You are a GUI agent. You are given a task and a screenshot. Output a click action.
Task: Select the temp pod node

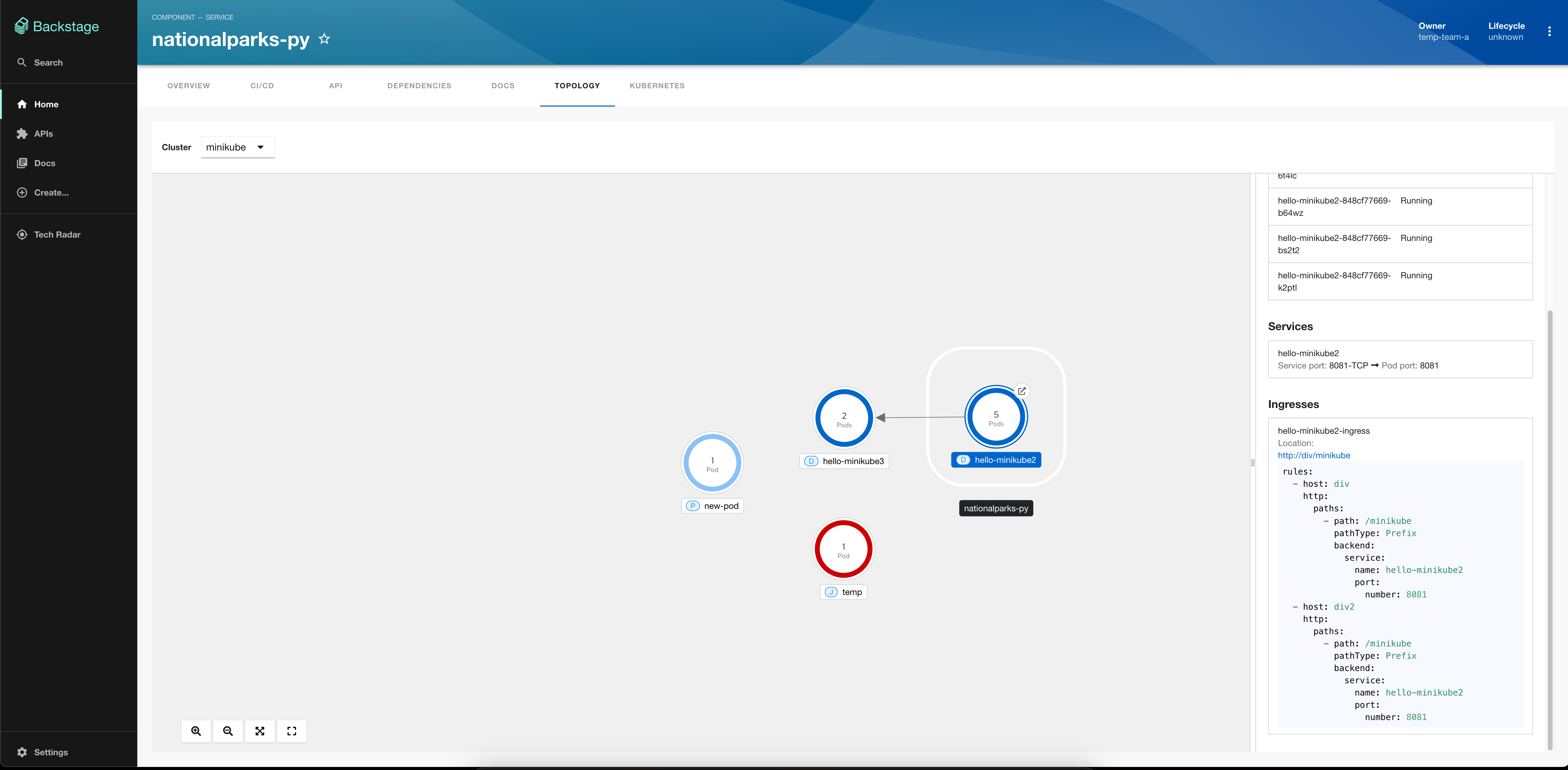pyautogui.click(x=843, y=548)
